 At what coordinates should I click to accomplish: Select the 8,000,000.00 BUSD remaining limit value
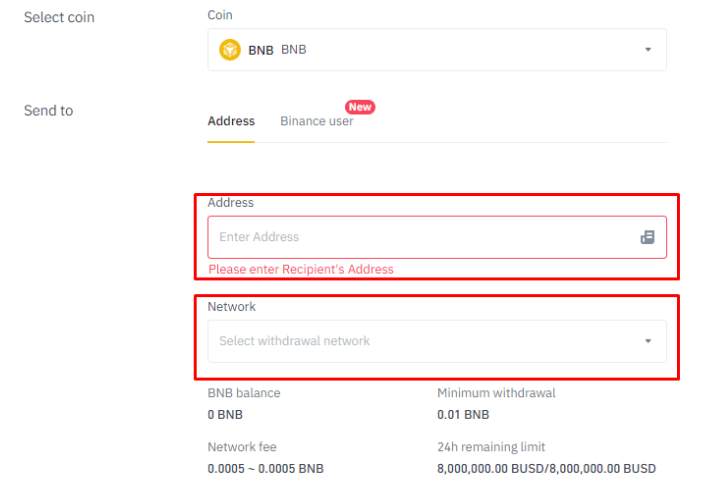pyautogui.click(x=546, y=469)
